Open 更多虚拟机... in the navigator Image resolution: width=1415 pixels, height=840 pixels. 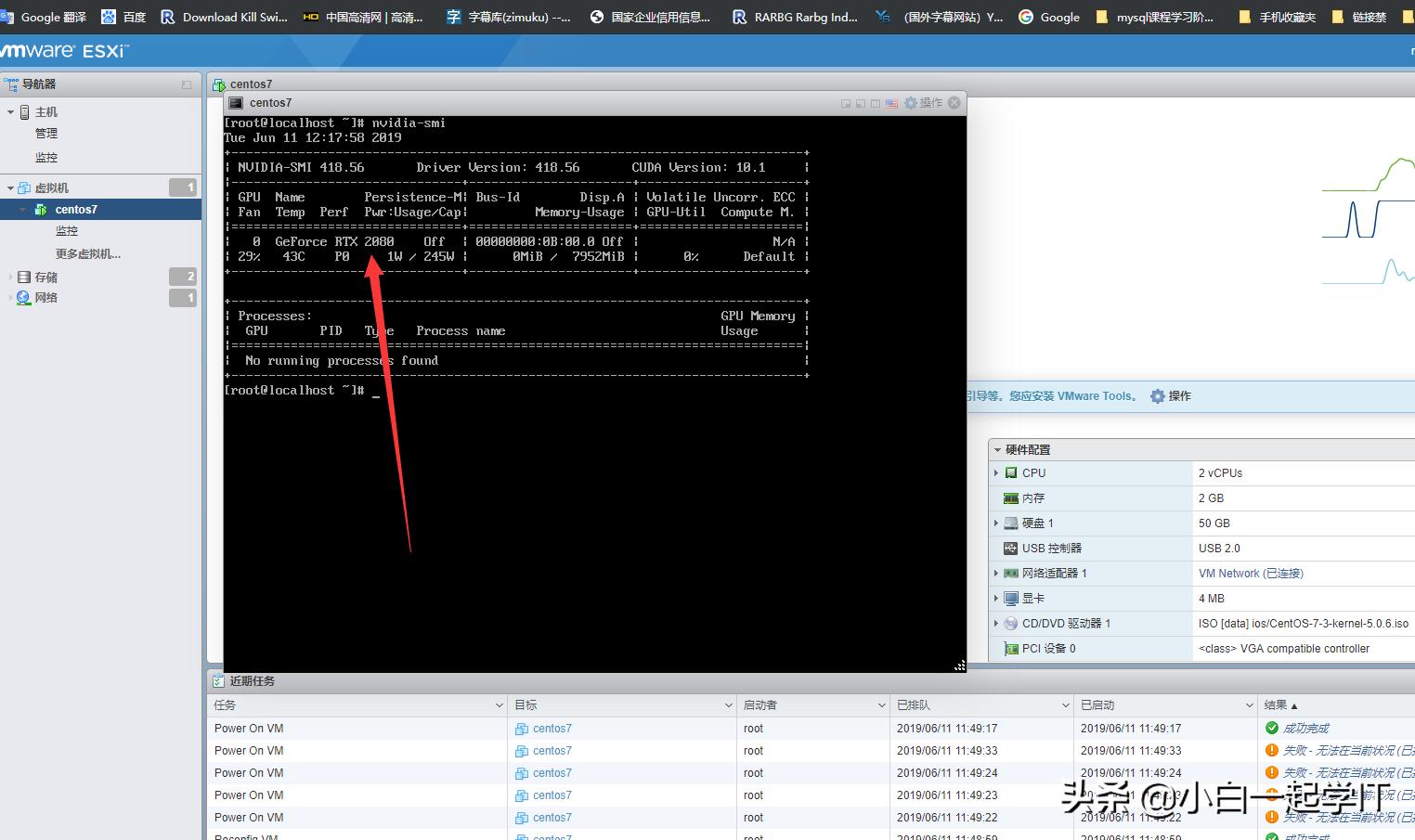point(87,254)
